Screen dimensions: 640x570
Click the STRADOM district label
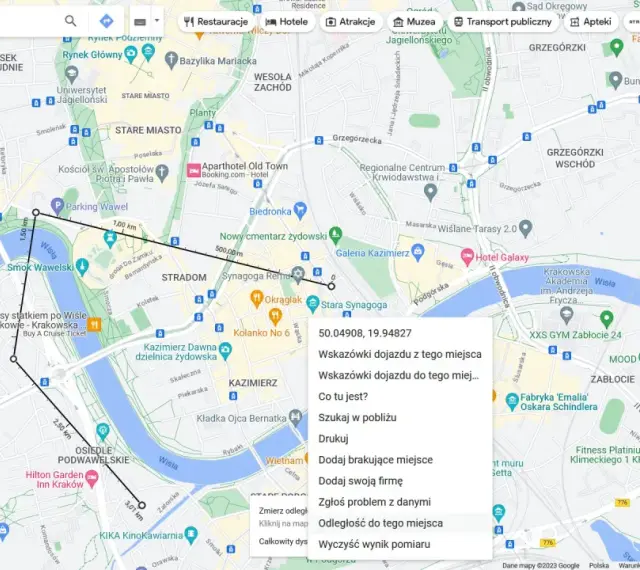[x=184, y=278]
